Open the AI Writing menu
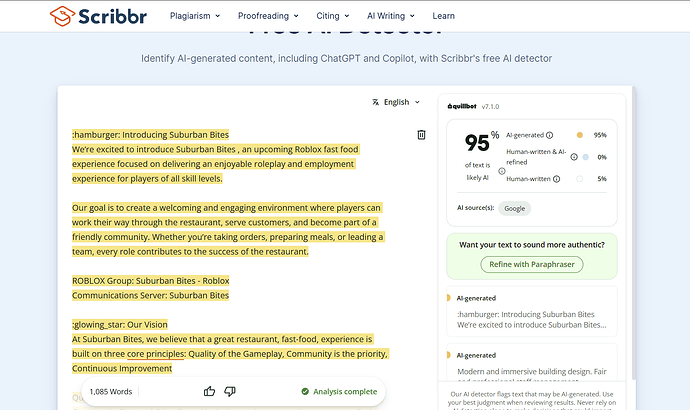The image size is (690, 410). 391,16
